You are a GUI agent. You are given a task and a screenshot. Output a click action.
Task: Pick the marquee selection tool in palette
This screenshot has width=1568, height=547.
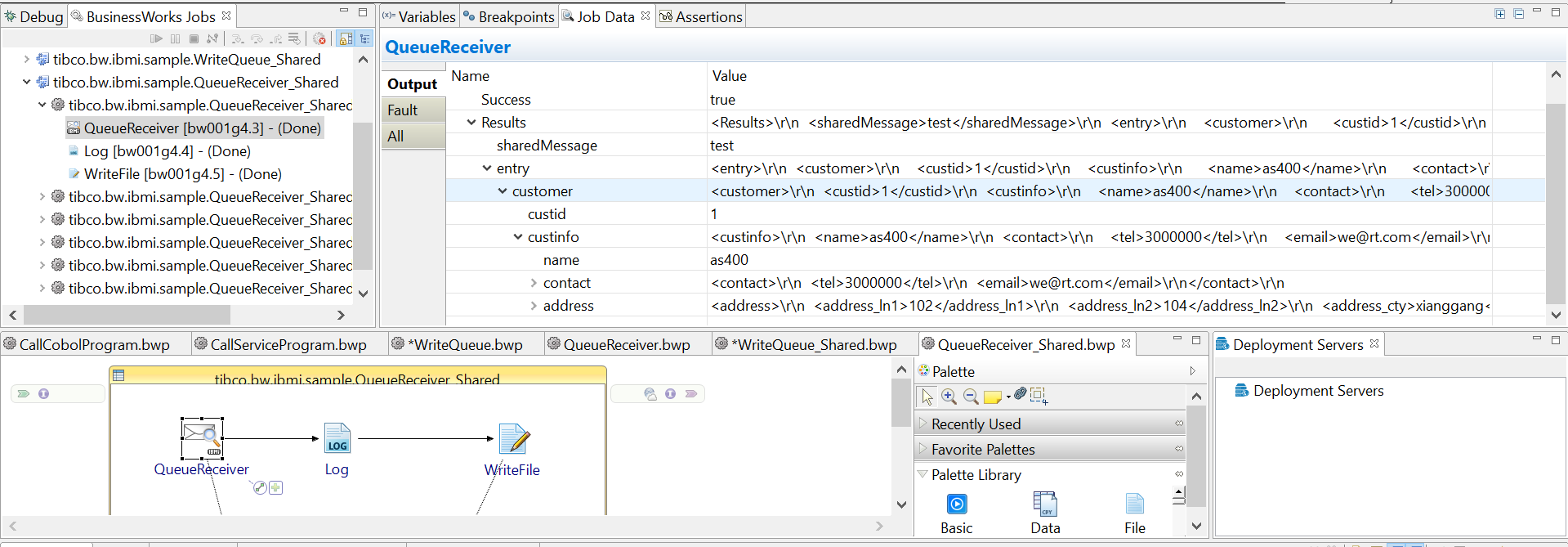click(x=1039, y=396)
